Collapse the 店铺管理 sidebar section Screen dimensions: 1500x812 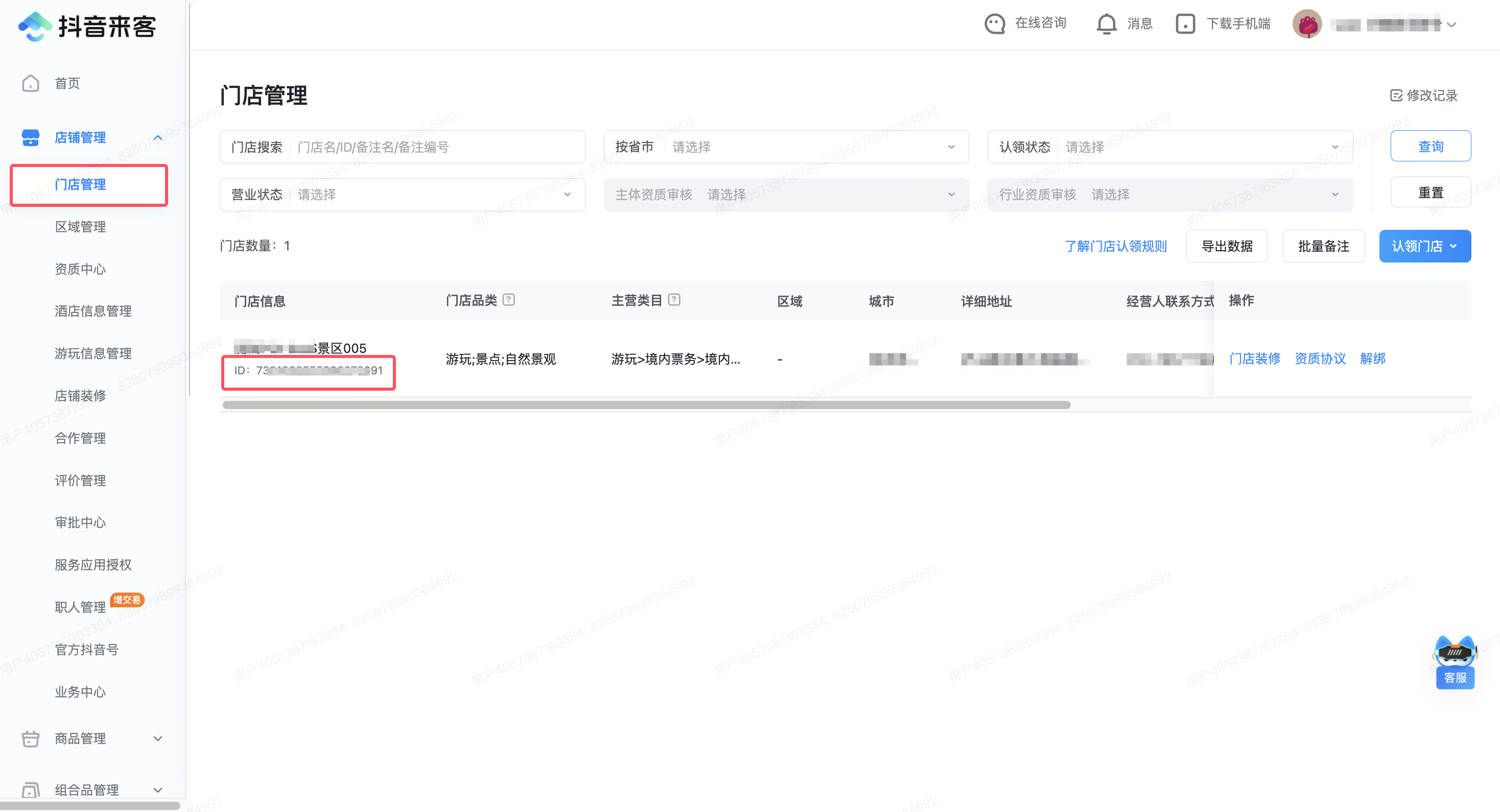(x=158, y=138)
